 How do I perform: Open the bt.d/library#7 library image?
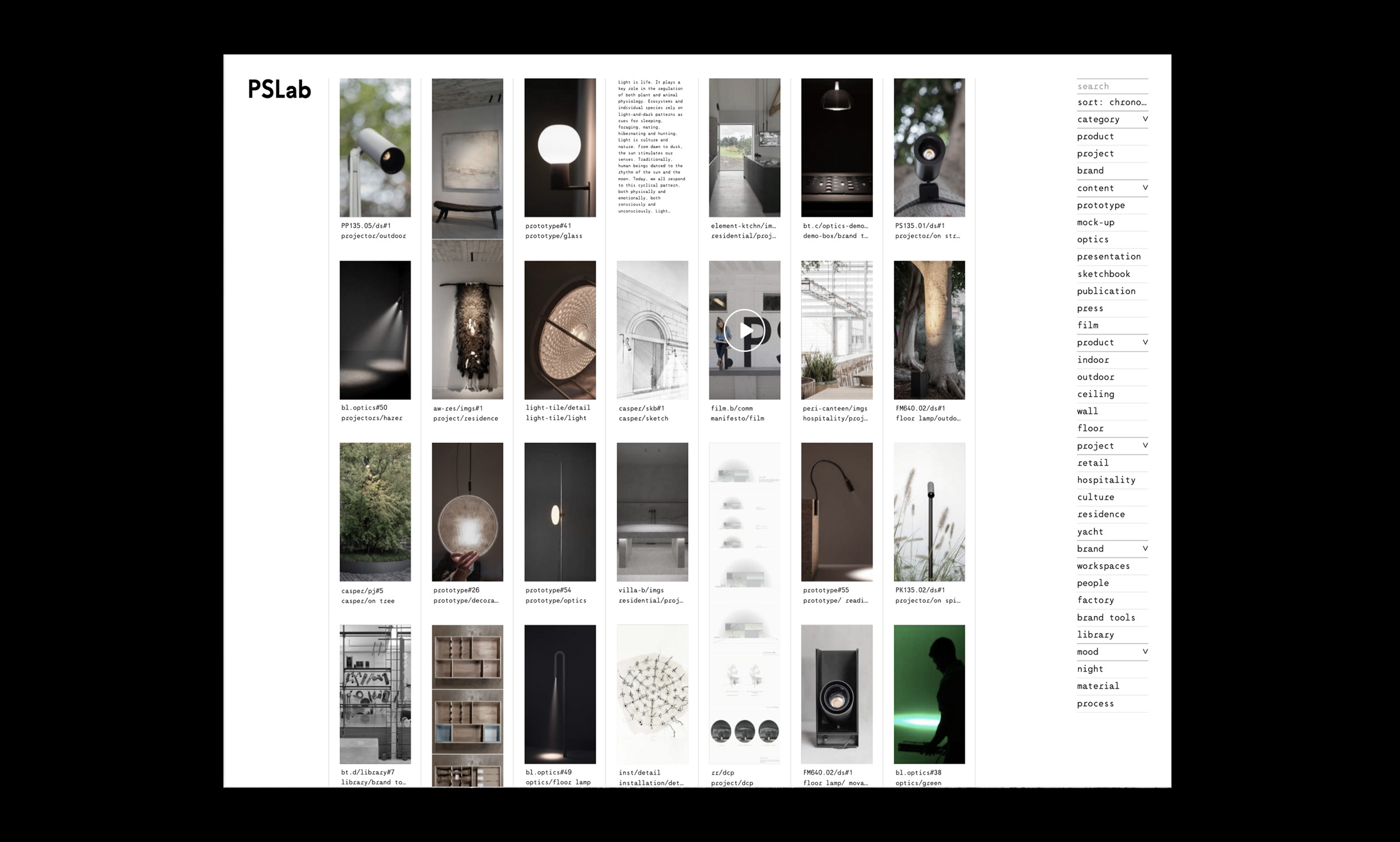(x=375, y=694)
